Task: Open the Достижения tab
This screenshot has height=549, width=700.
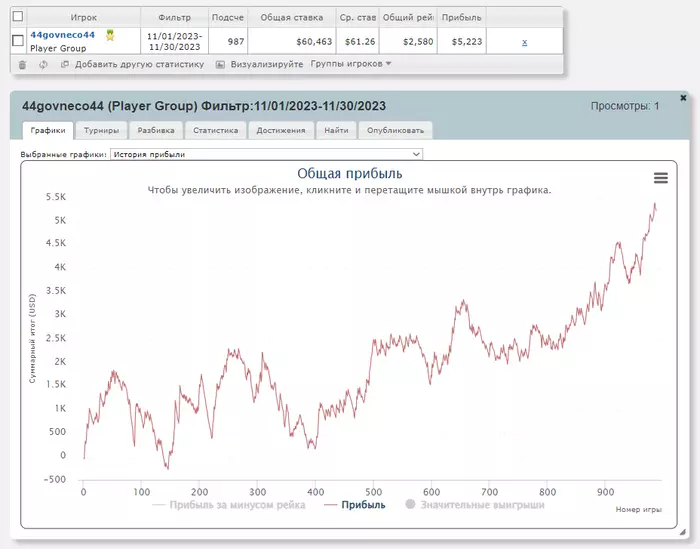Action: tap(281, 130)
